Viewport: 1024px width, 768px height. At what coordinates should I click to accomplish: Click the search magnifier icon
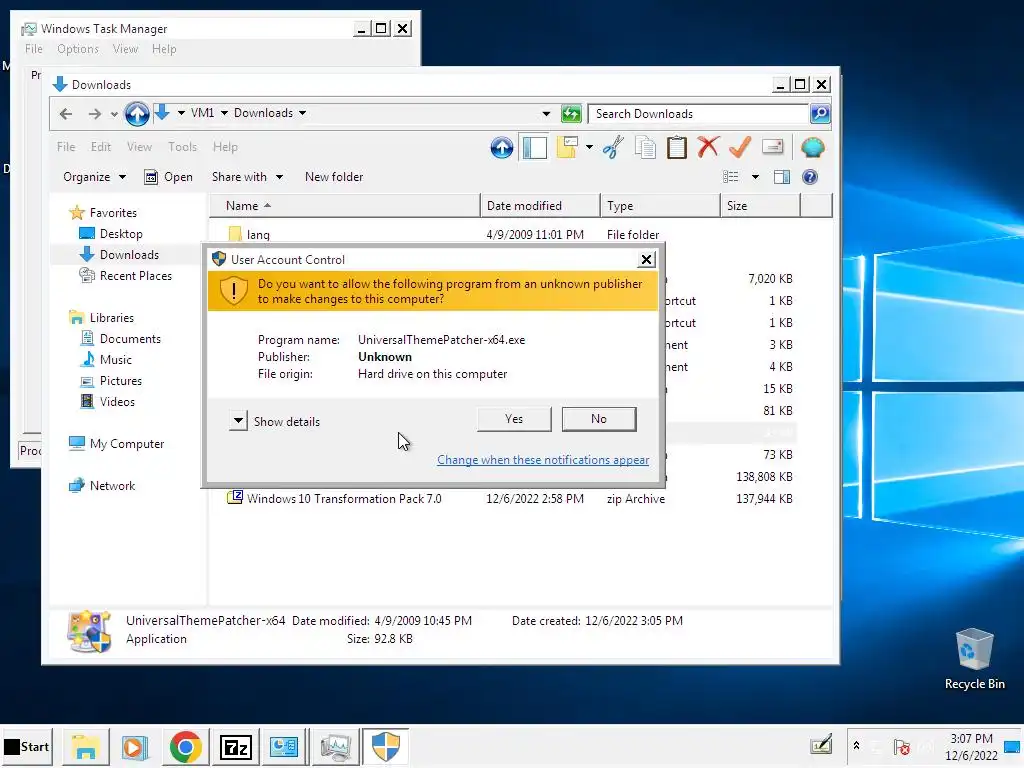tap(820, 114)
